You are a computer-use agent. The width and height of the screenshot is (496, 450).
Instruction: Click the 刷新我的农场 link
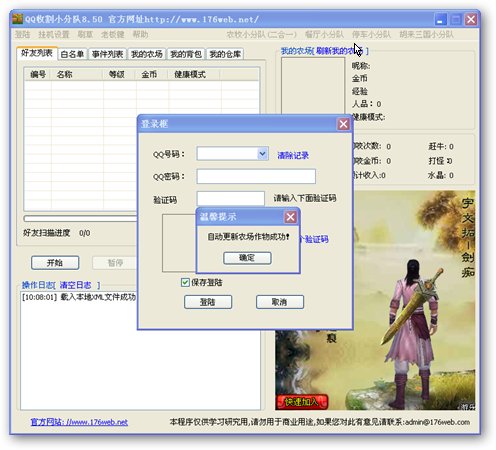(x=339, y=51)
